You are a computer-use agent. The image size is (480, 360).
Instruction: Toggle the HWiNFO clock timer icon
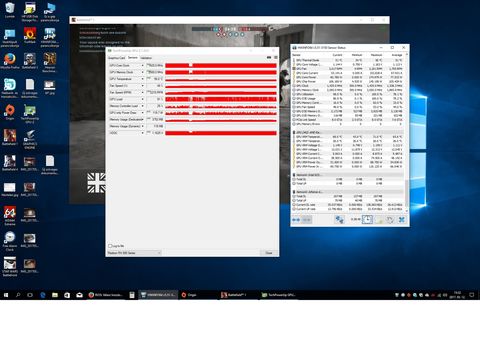367,219
